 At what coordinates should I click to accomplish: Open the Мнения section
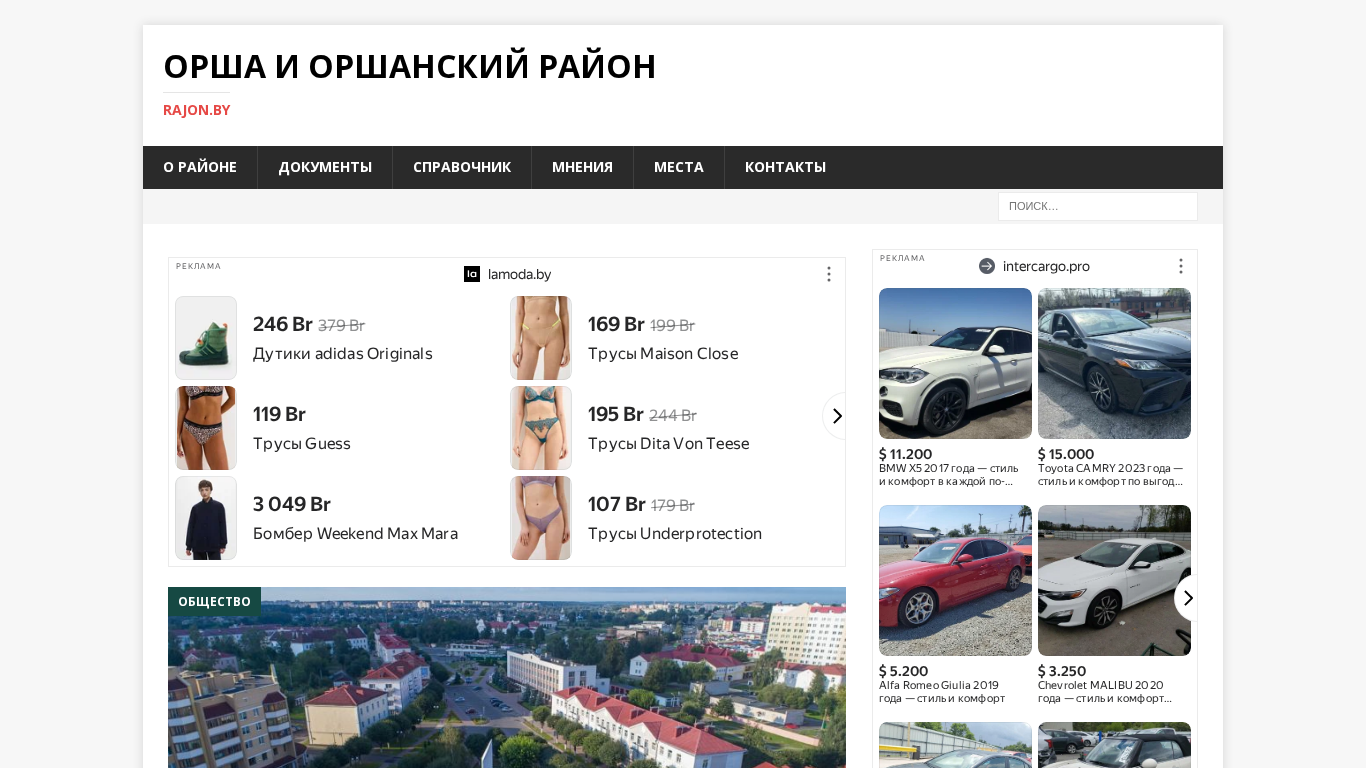click(x=582, y=167)
